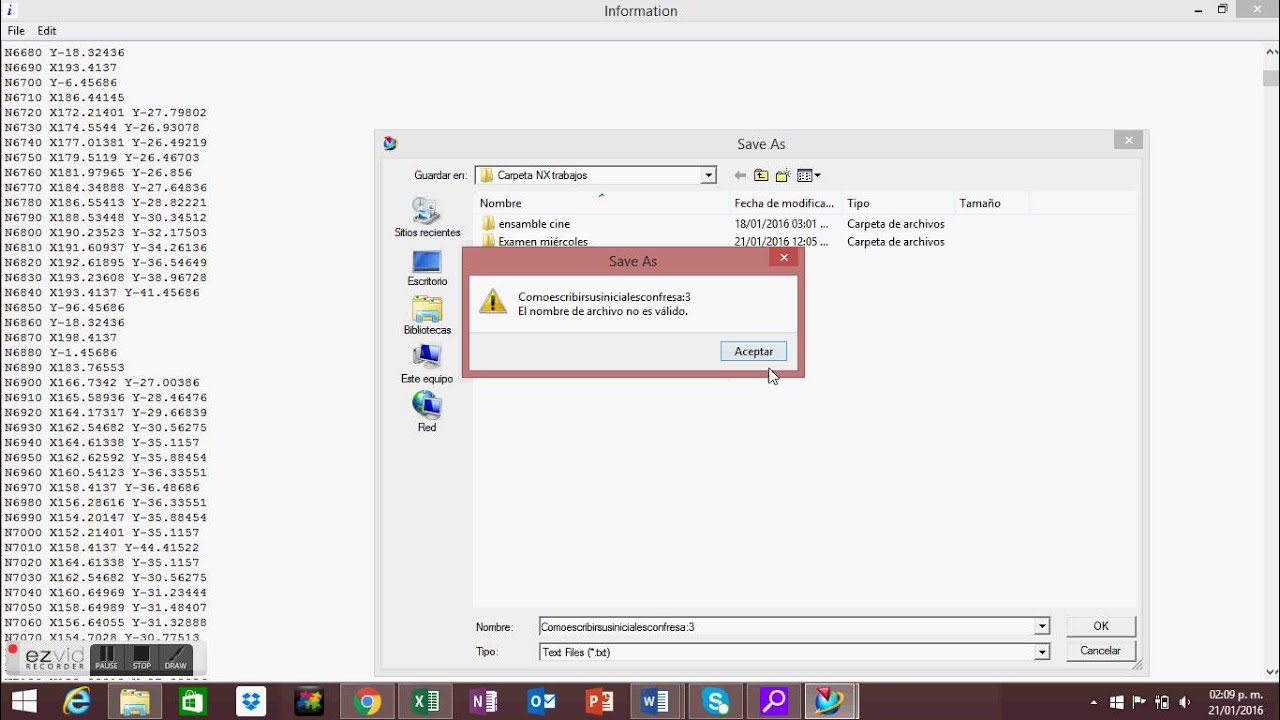Open the File menu in the Information window

tap(16, 31)
